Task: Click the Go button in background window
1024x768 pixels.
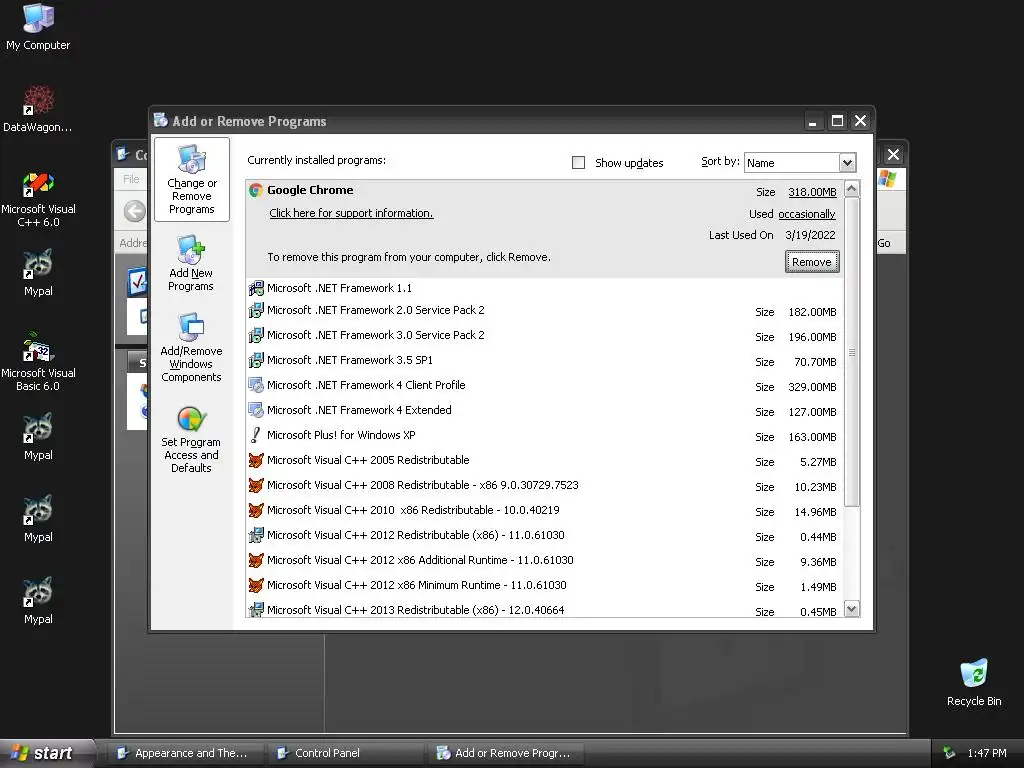Action: click(x=884, y=243)
